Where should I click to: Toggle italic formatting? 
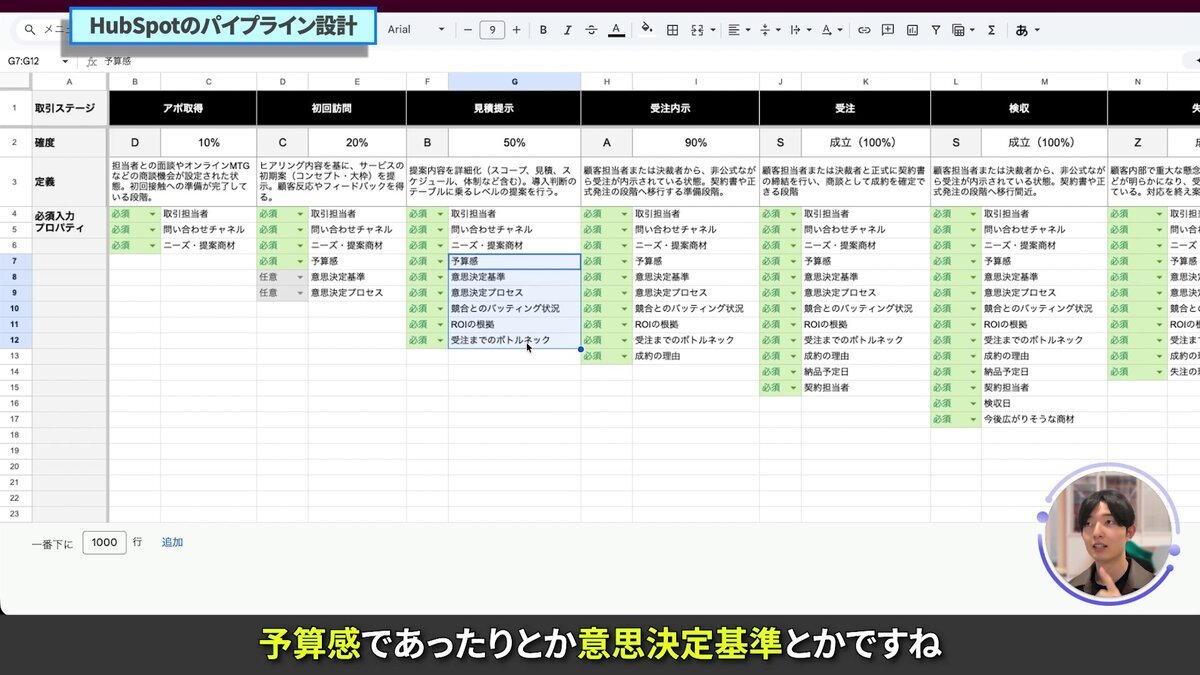tap(566, 30)
